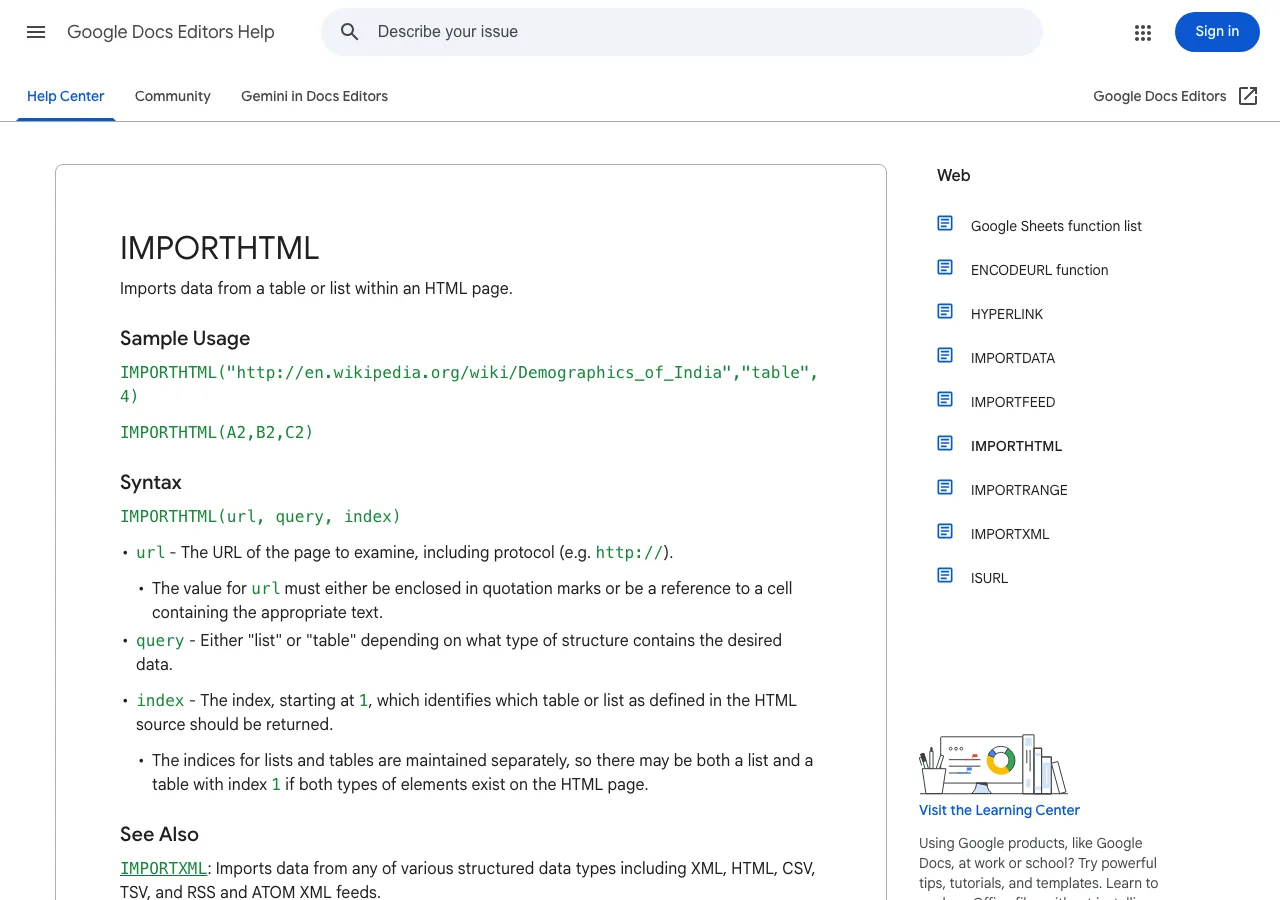Click the IMPORTHTML(url, query, index) syntax line
Image resolution: width=1280 pixels, height=900 pixels.
[260, 516]
